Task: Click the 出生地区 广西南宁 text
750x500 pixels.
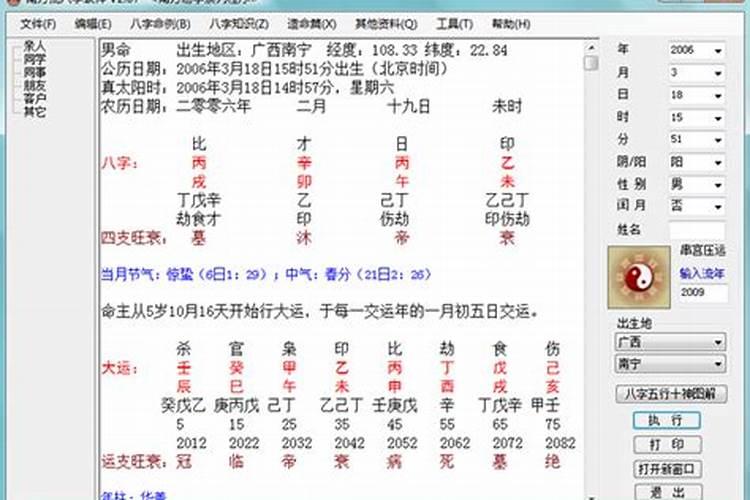Action: pyautogui.click(x=244, y=50)
